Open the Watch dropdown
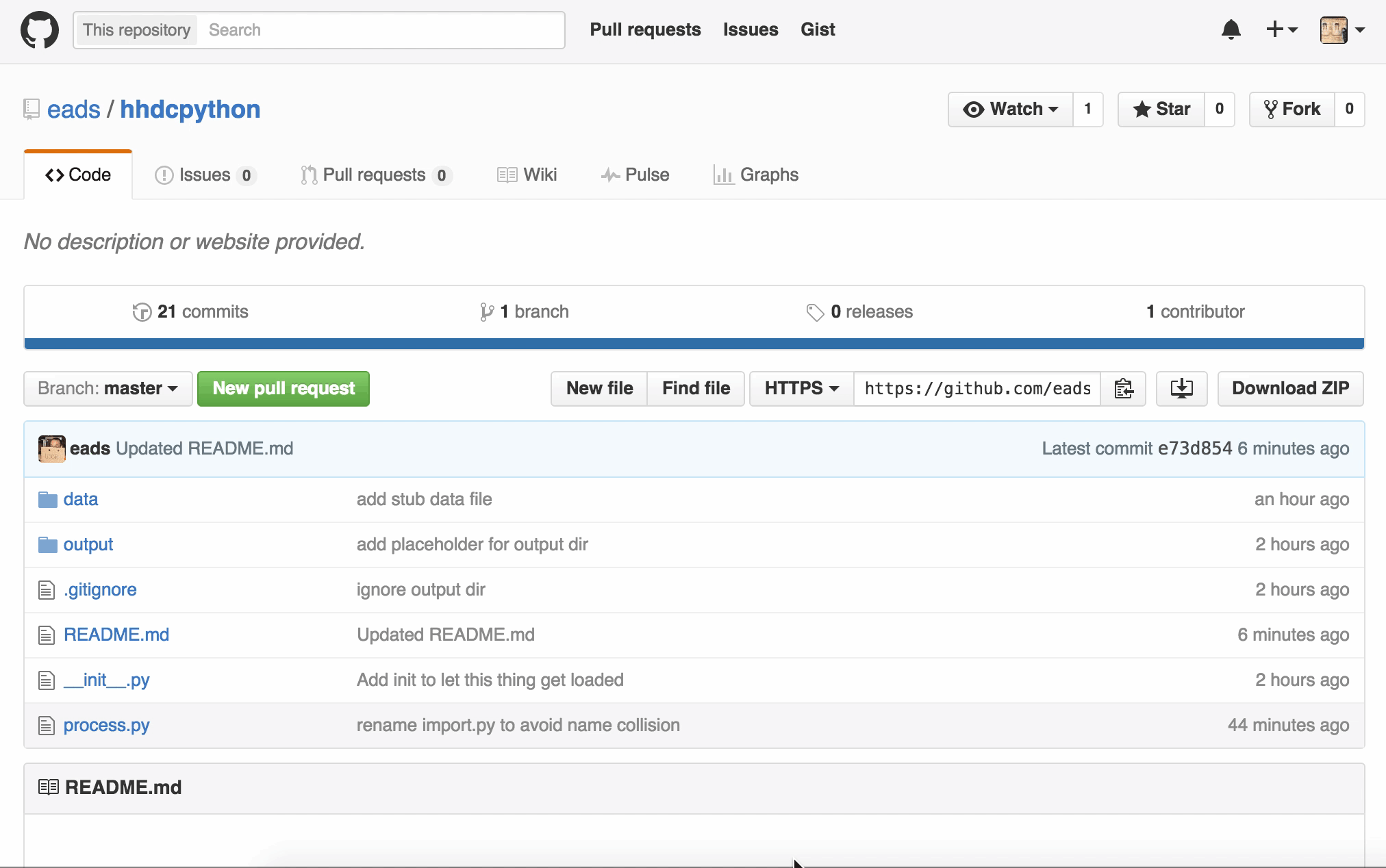The width and height of the screenshot is (1386, 868). [1011, 110]
